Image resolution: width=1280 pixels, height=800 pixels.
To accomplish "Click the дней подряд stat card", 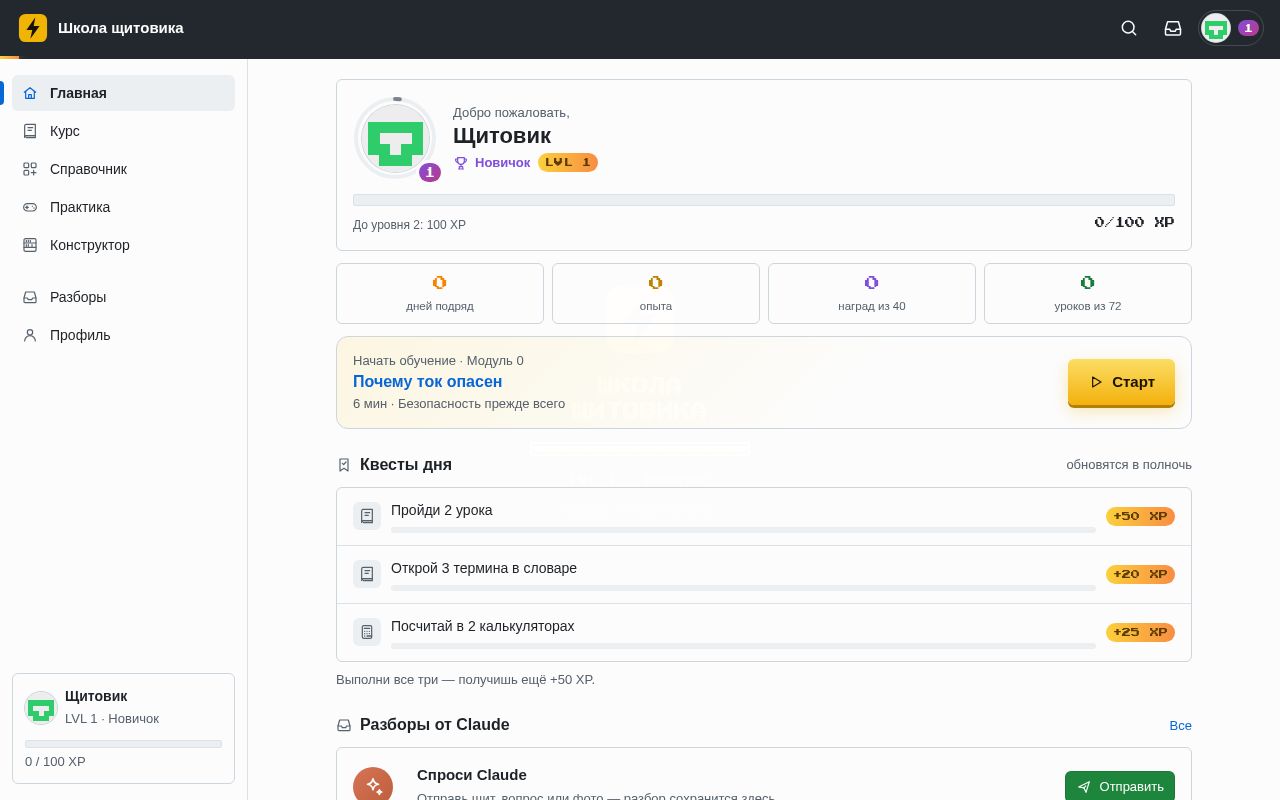I will click(440, 294).
